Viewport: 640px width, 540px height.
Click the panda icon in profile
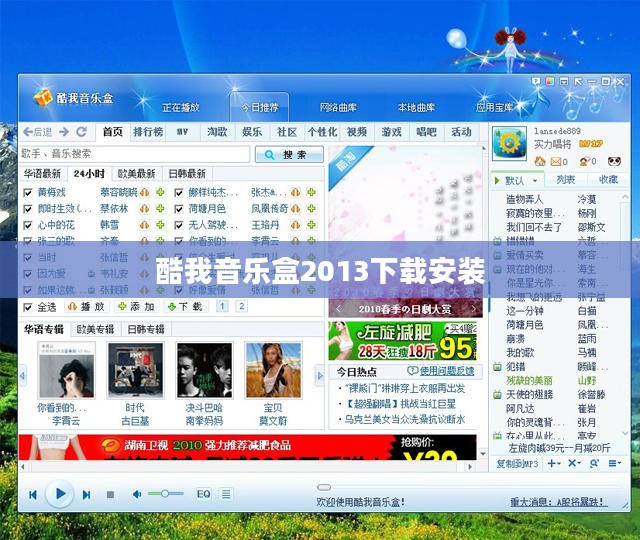pos(614,161)
